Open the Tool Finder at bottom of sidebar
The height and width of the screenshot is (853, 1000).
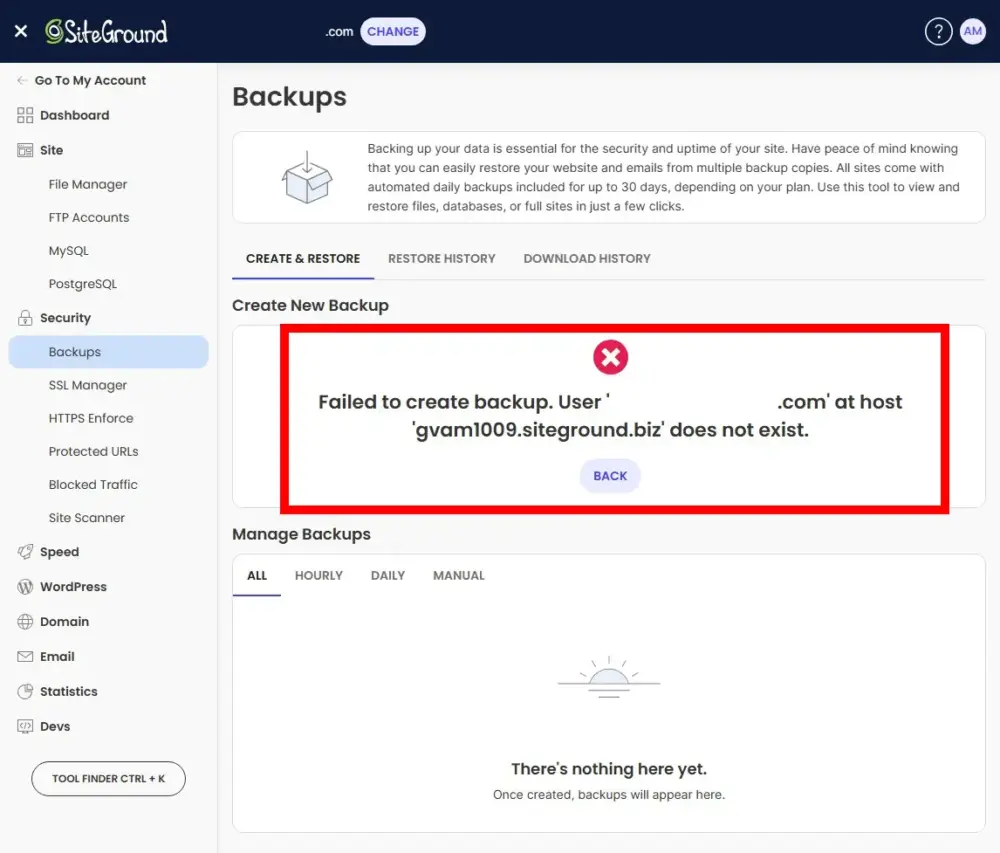tap(107, 778)
